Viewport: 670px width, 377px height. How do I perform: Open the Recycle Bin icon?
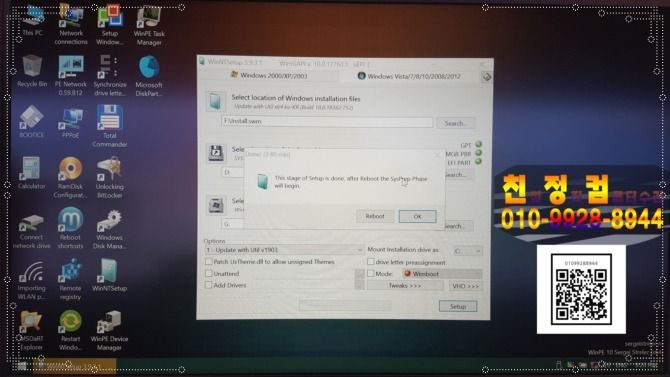pos(32,71)
